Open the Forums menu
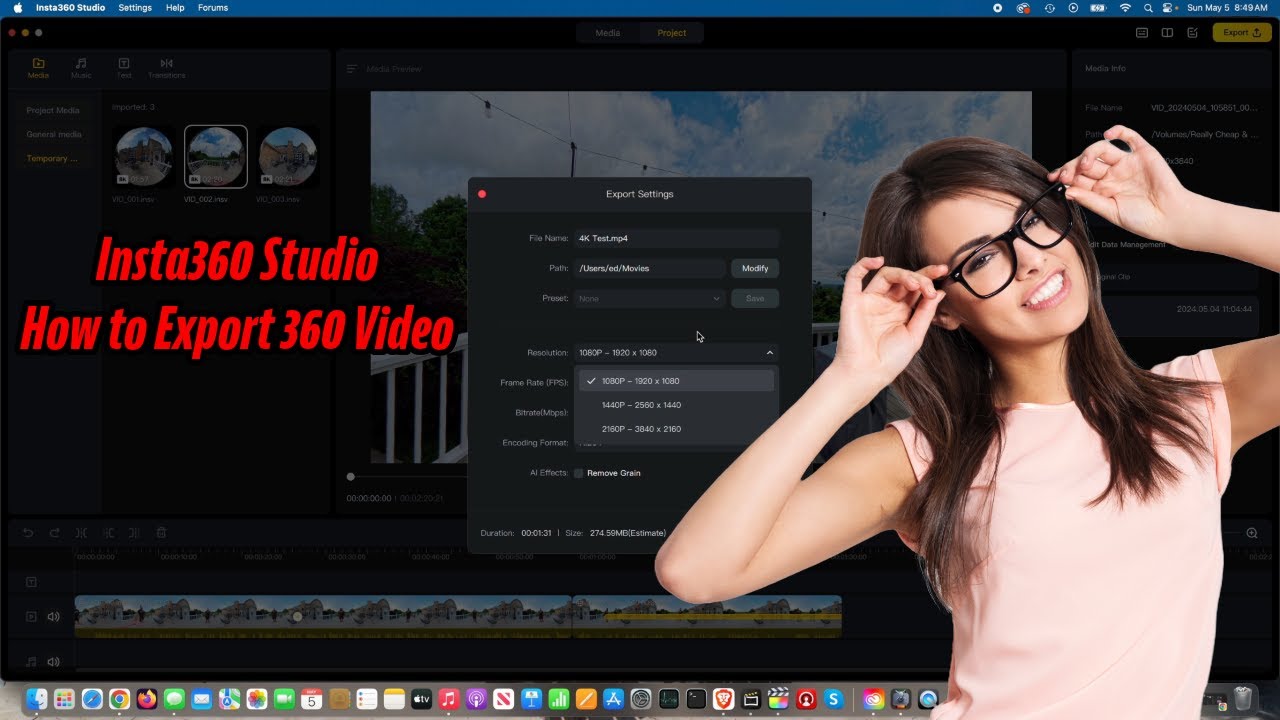 pos(213,7)
